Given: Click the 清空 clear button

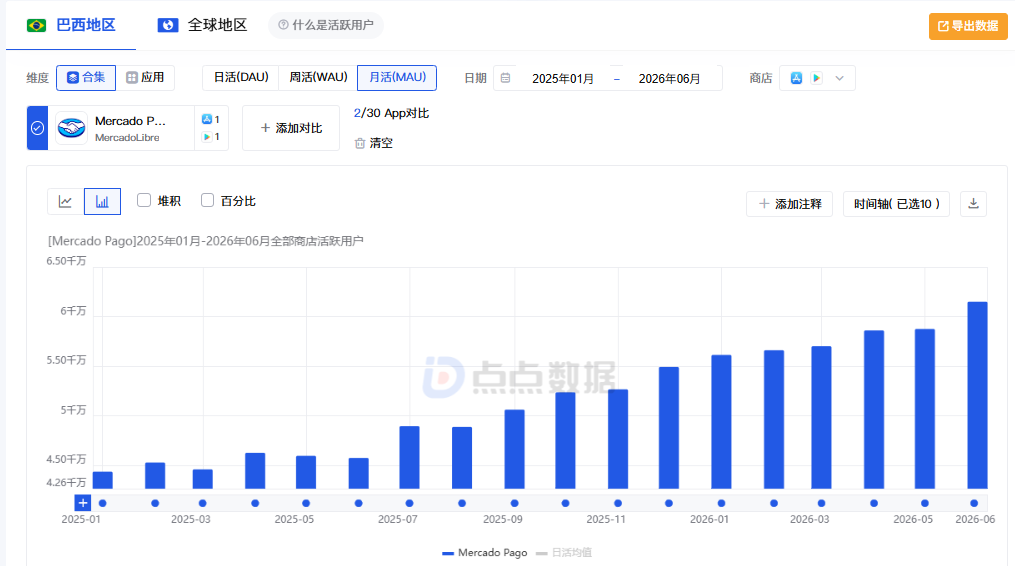Looking at the screenshot, I should 374,143.
